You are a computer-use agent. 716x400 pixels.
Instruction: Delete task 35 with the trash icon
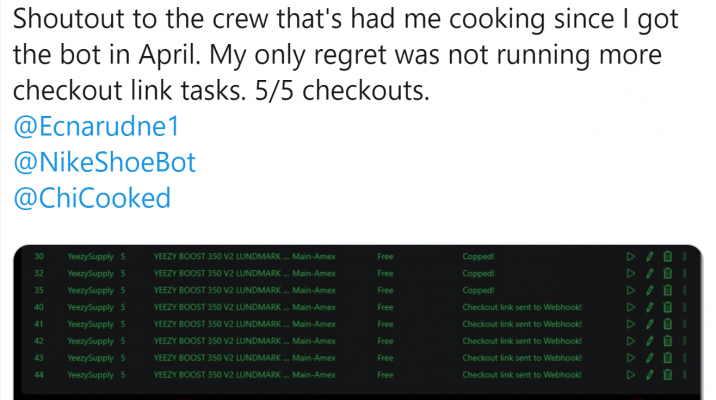coord(667,291)
